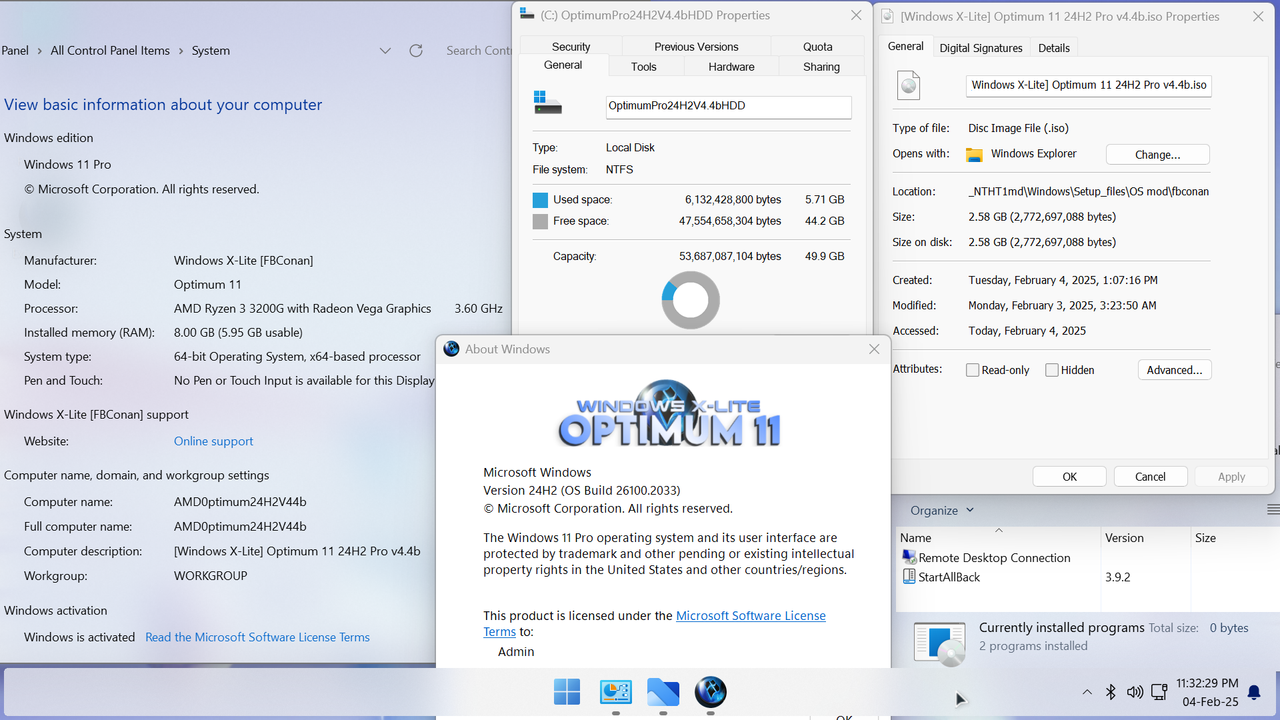This screenshot has width=1280, height=720.
Task: Open File Explorer from the taskbar
Action: (663, 692)
